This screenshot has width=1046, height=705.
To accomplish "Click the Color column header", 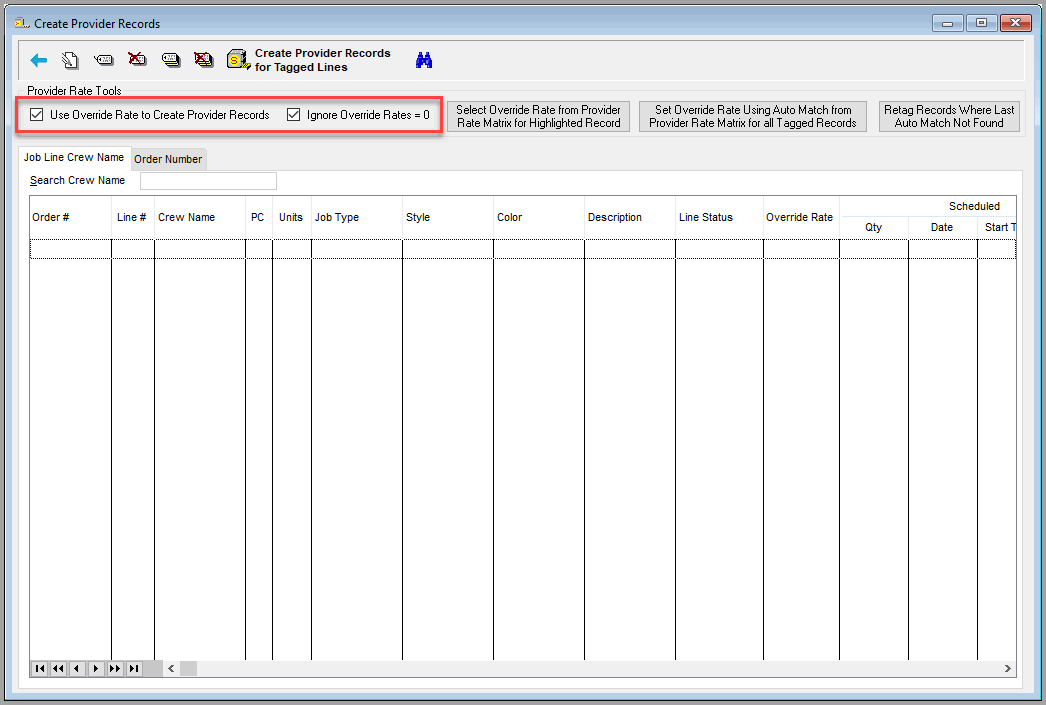I will (x=538, y=217).
